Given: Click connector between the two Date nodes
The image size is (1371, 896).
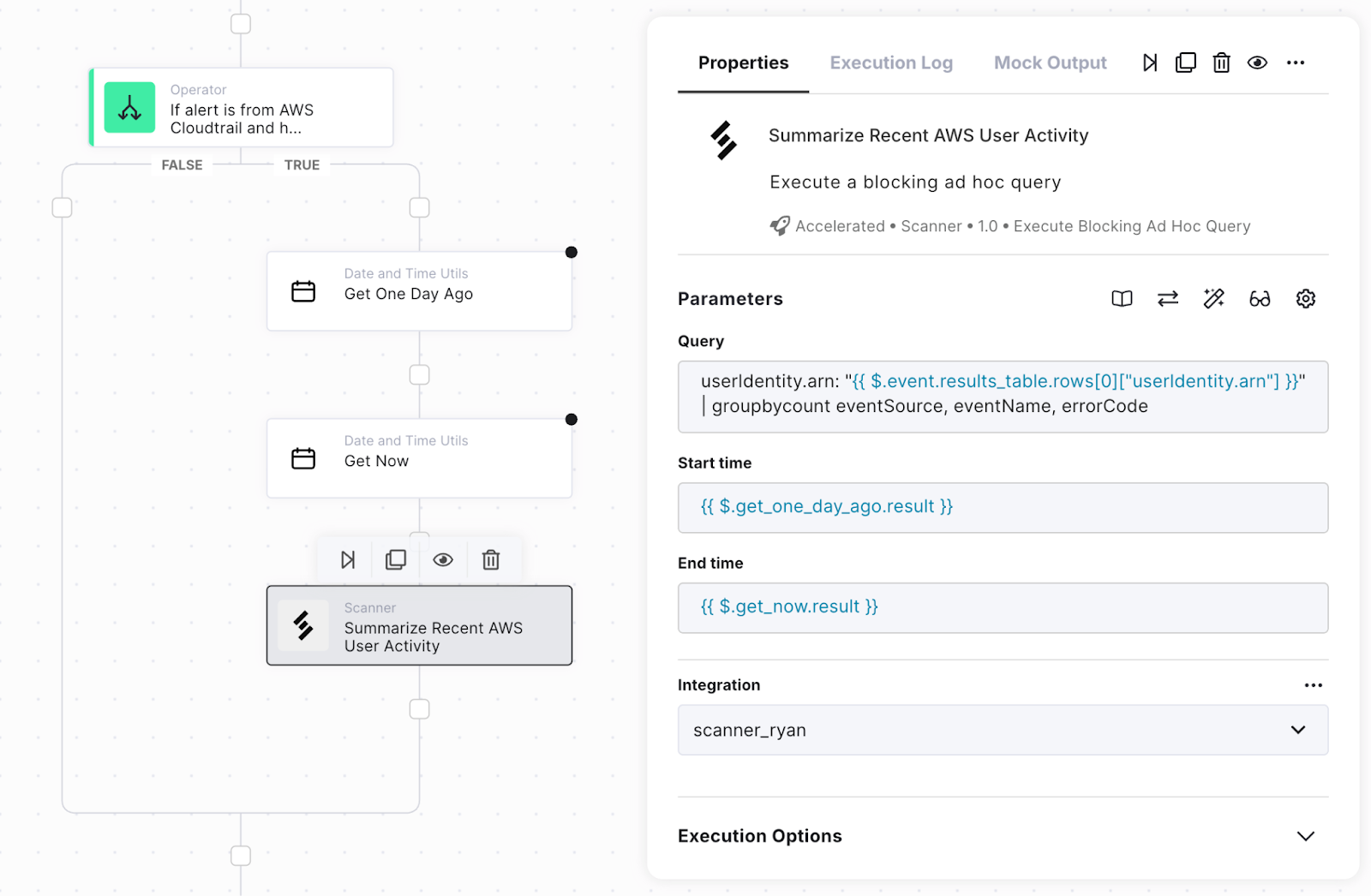Looking at the screenshot, I should coord(419,374).
